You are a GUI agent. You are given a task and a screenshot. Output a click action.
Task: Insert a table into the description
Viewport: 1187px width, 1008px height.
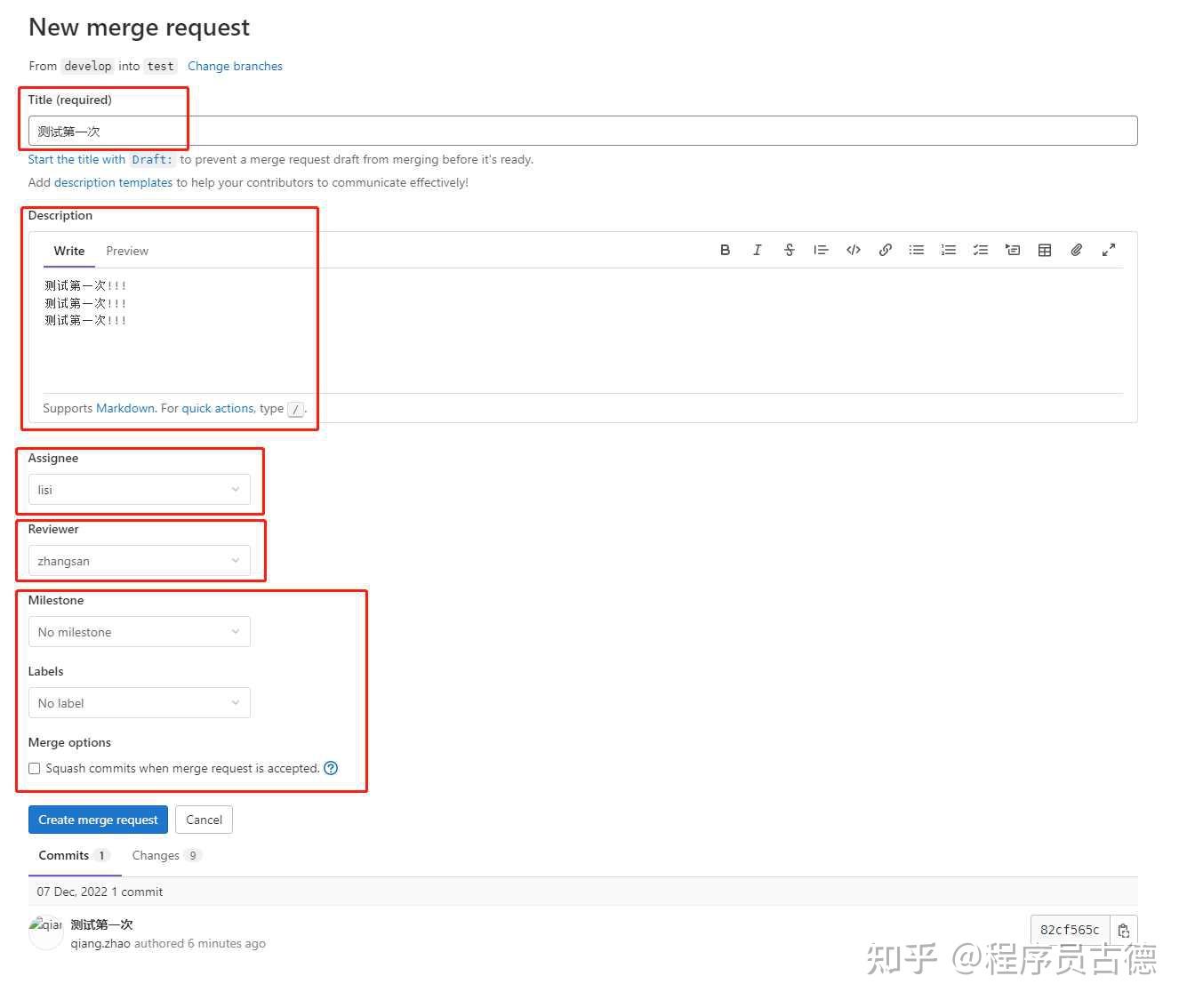(1044, 250)
